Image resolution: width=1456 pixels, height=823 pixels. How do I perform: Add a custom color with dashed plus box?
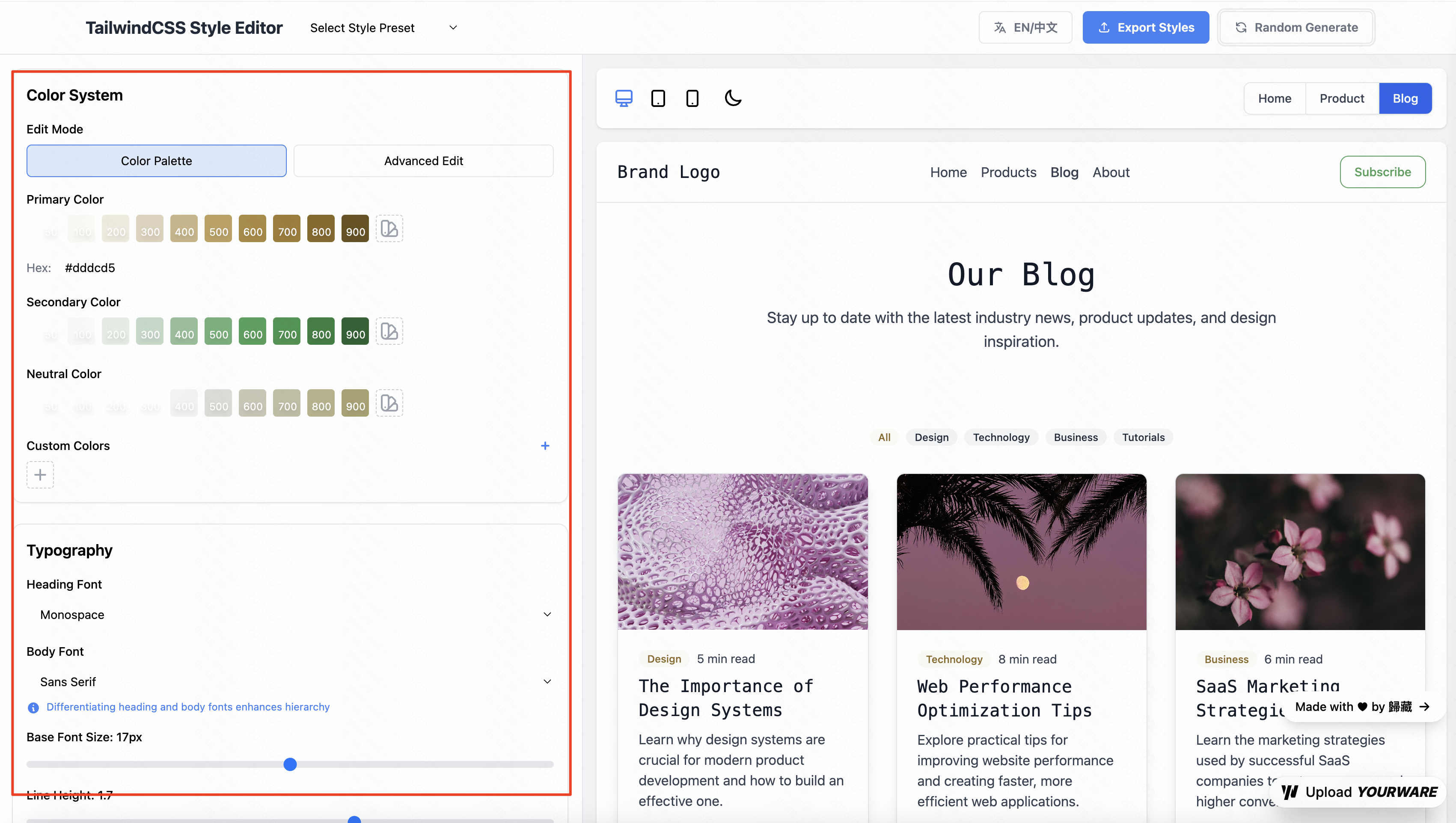click(40, 475)
